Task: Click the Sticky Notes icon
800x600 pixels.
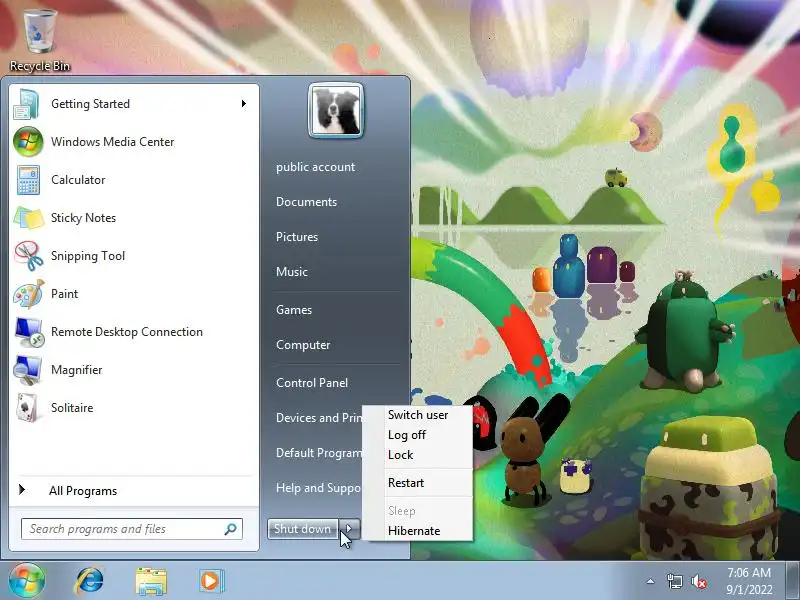Action: [28, 218]
